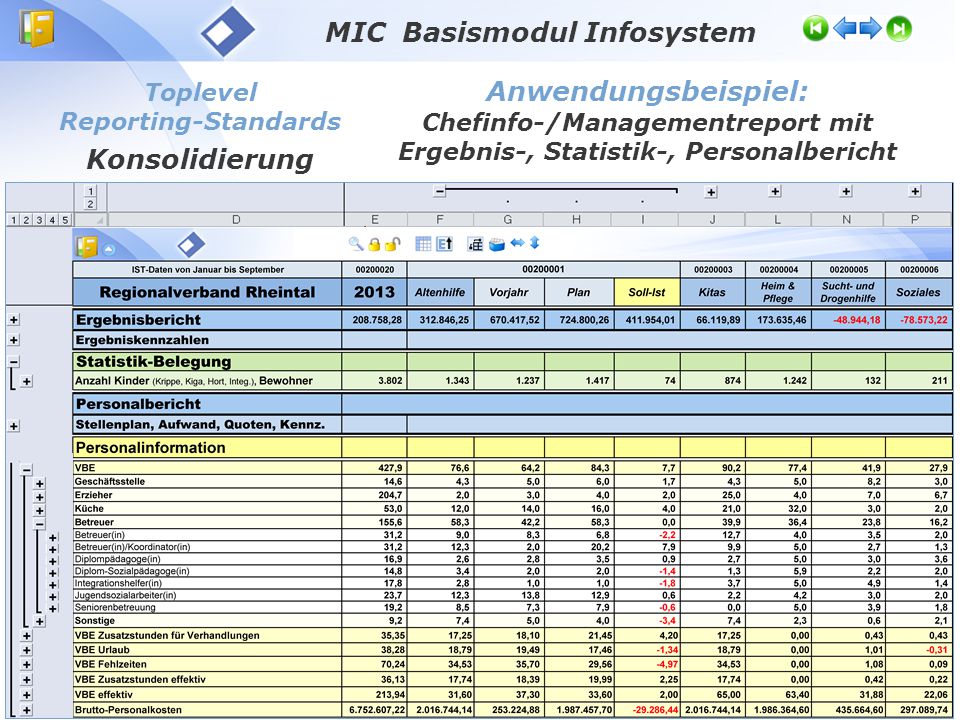
Task: Click the yellow Soll-Ist heading
Action: click(x=647, y=293)
